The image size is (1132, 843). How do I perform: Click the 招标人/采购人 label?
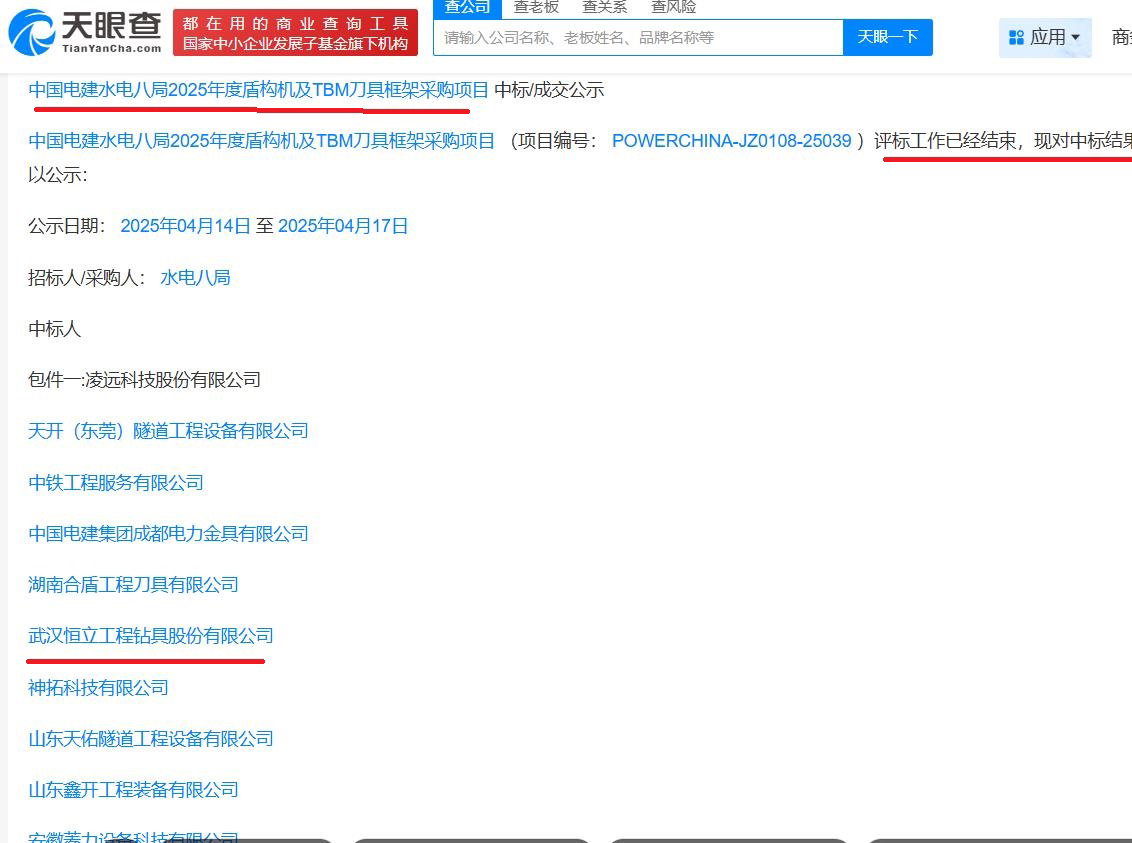point(87,278)
